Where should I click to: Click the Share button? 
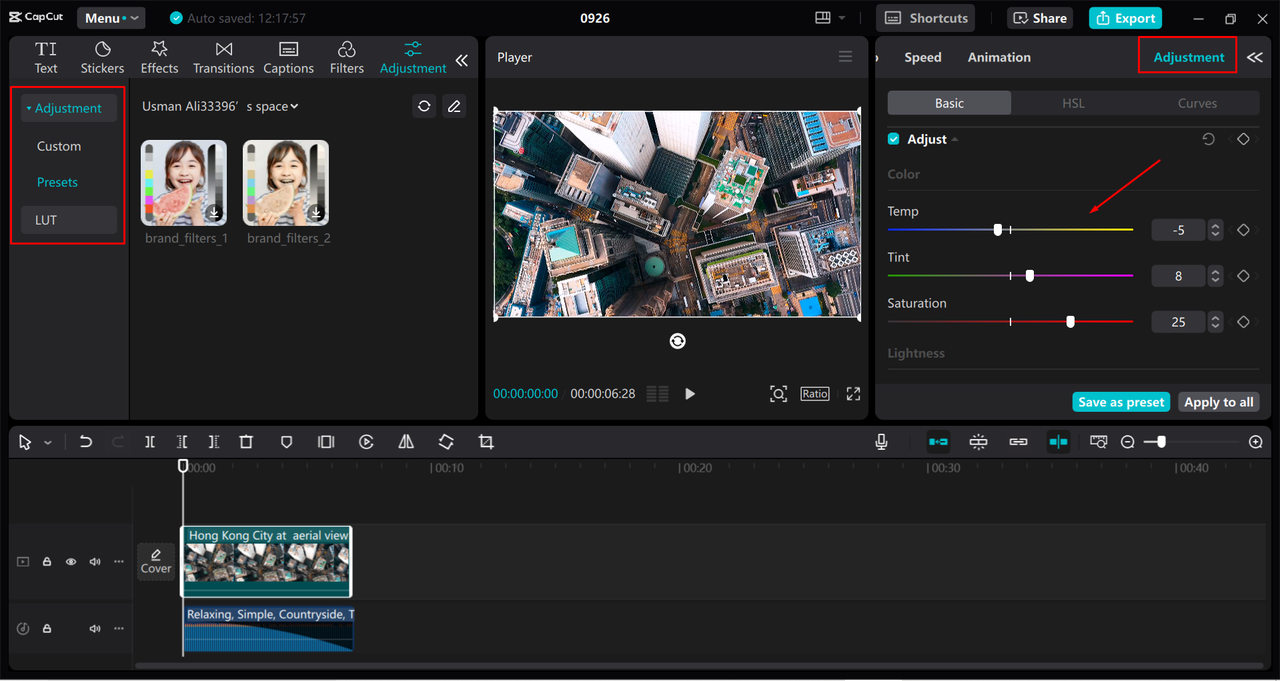click(1041, 18)
